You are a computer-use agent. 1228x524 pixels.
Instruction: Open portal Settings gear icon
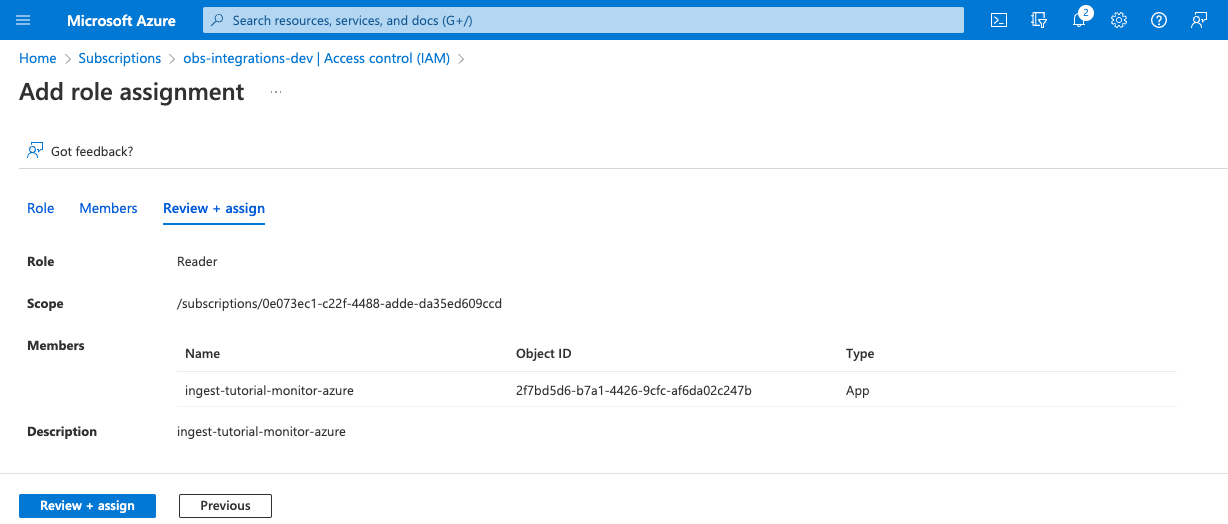(x=1119, y=20)
